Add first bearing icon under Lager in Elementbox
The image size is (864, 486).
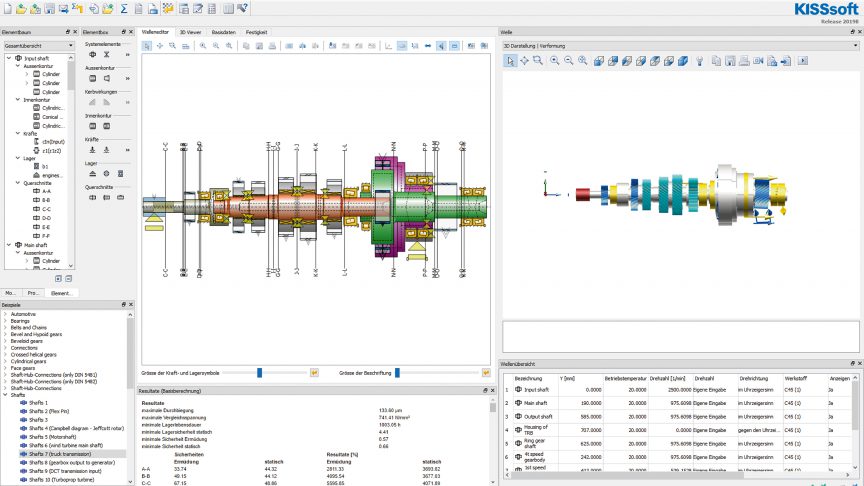click(93, 174)
